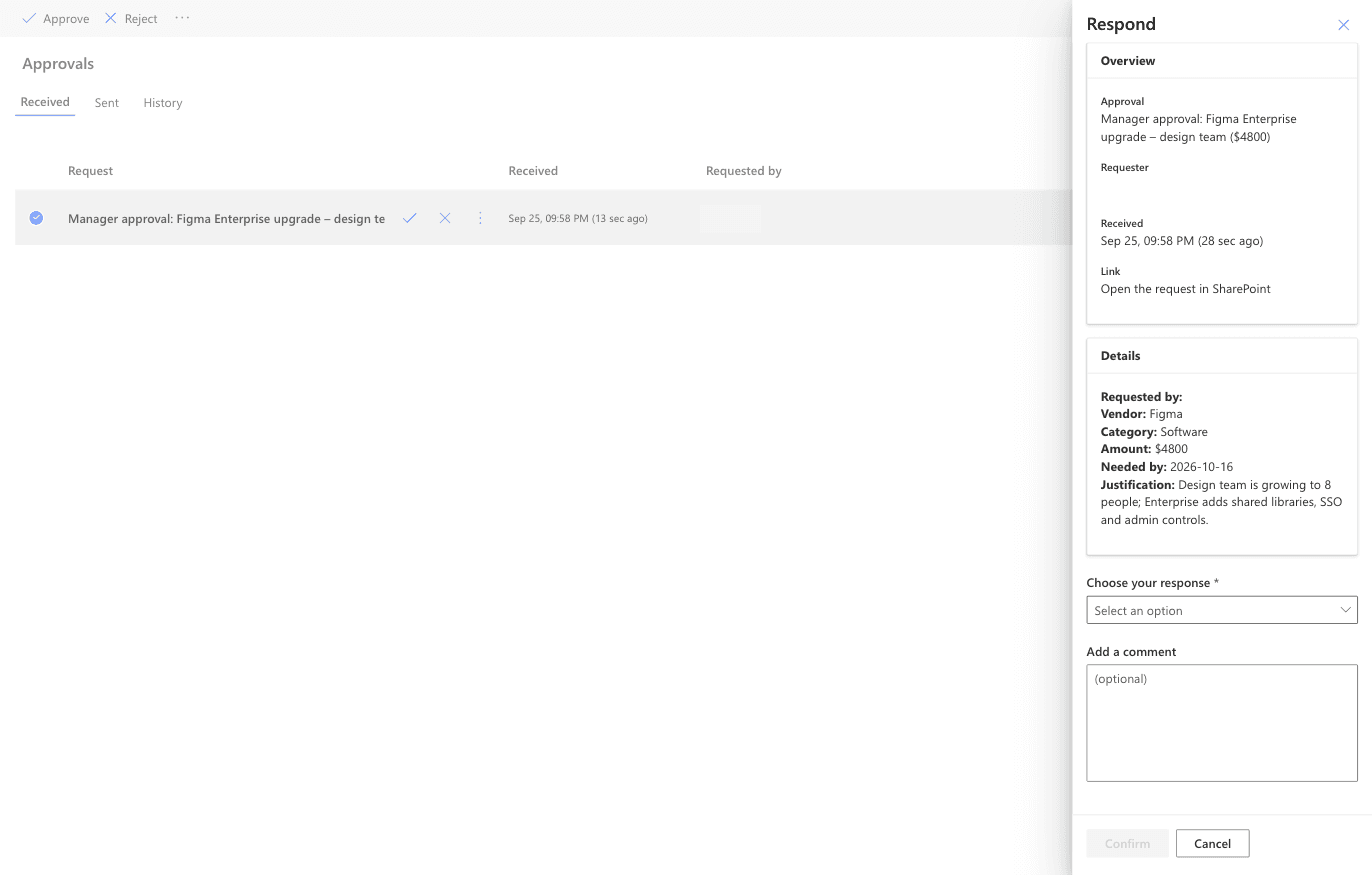Click the Details section header
Viewport: 1372px width, 875px height.
(1222, 356)
